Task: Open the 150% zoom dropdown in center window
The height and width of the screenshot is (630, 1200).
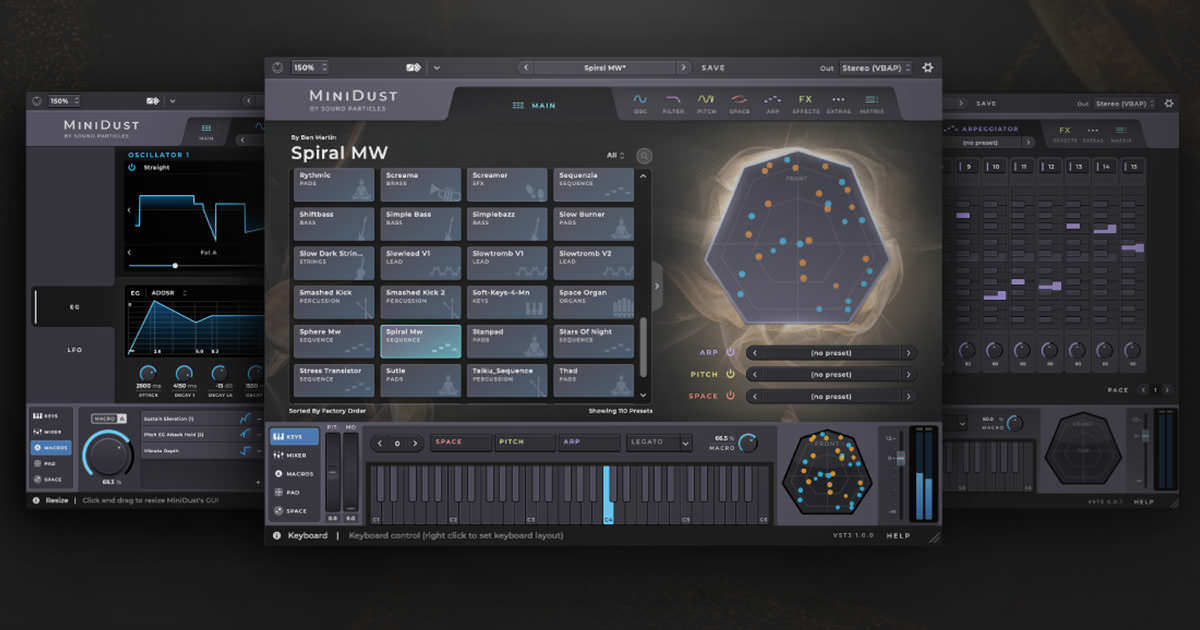Action: point(309,68)
